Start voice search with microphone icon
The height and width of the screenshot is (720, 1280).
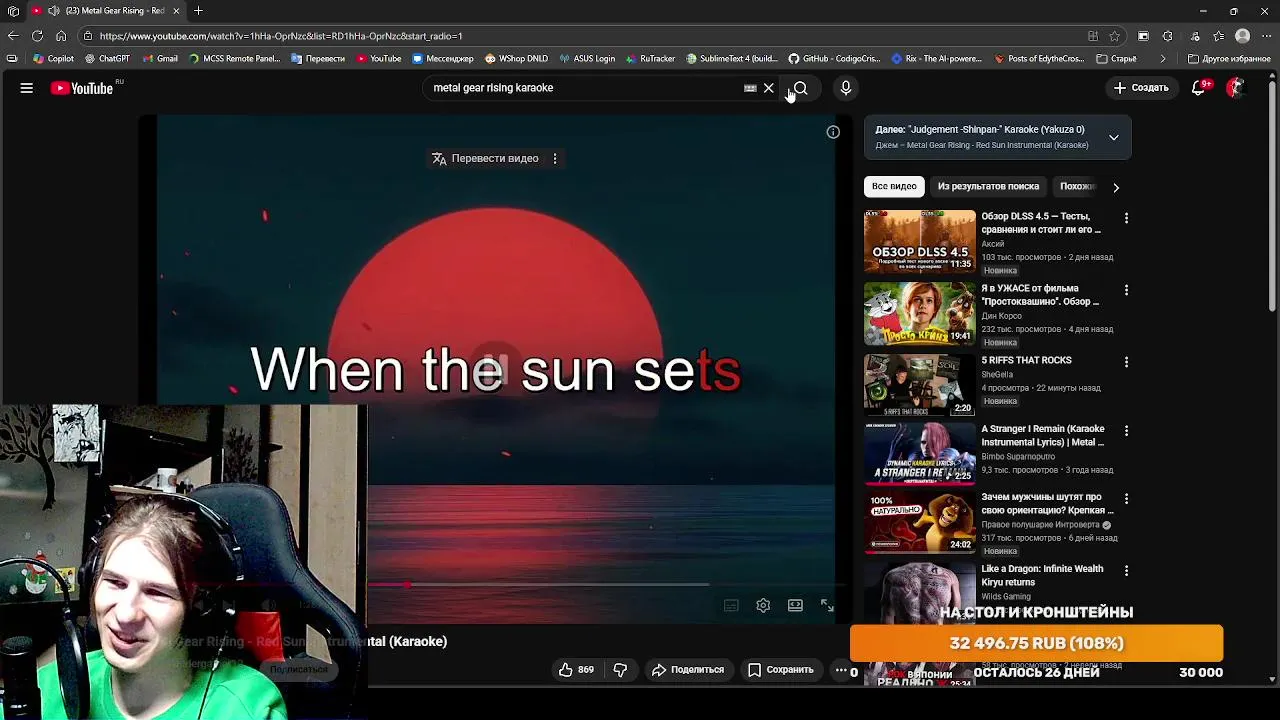(x=846, y=88)
